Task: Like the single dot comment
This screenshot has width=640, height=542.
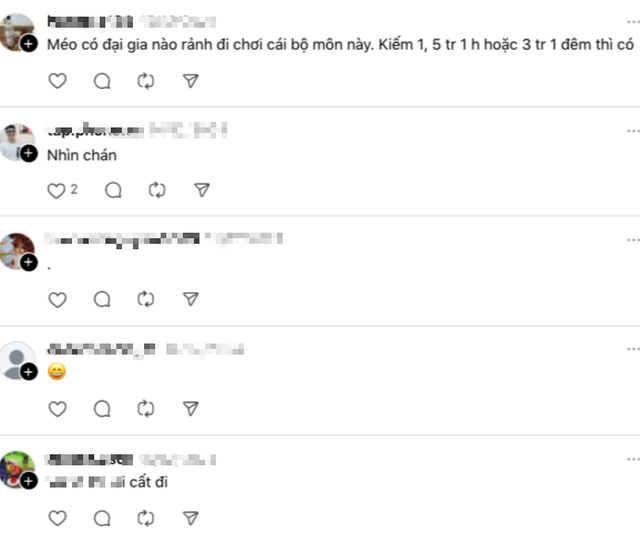Action: [58, 300]
